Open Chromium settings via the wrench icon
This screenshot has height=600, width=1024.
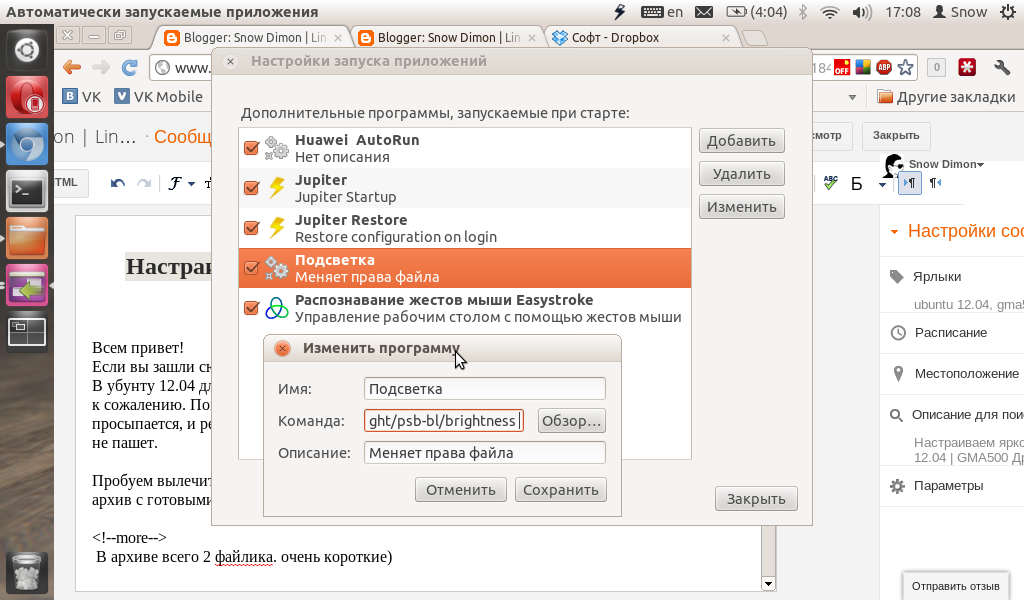1001,67
